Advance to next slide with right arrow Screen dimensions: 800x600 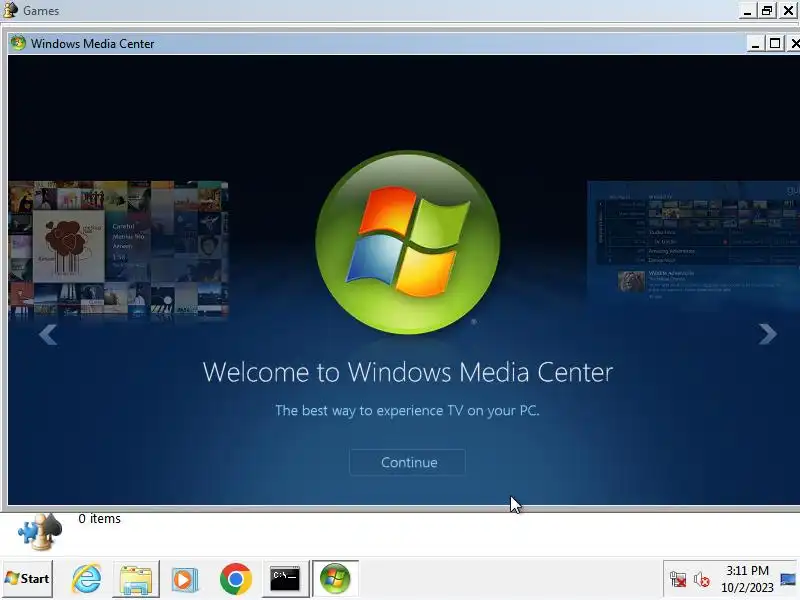point(767,334)
